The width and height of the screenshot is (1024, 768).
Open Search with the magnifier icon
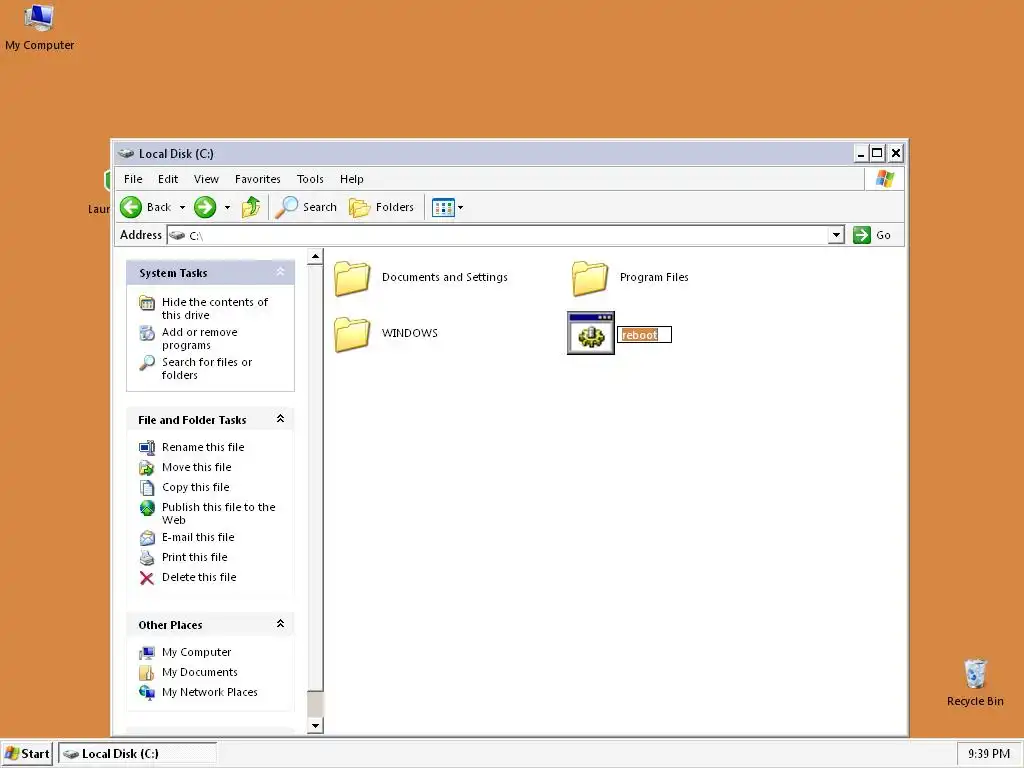(x=286, y=207)
